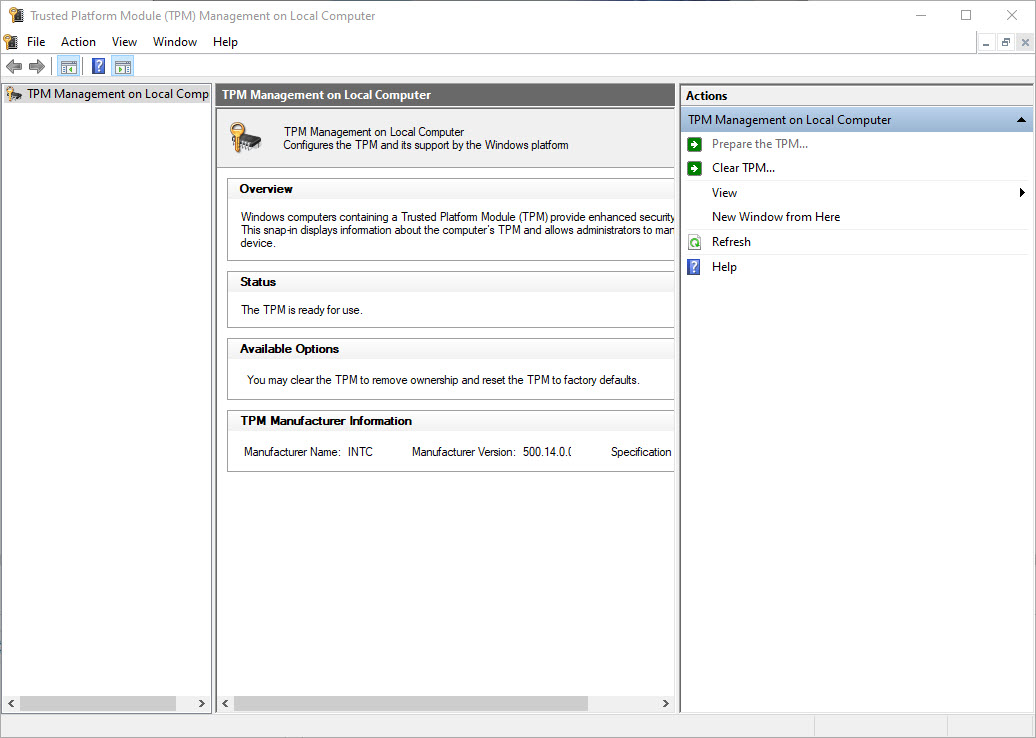The image size is (1036, 738).
Task: Click the submenu arrow next to View
Action: (x=1022, y=193)
